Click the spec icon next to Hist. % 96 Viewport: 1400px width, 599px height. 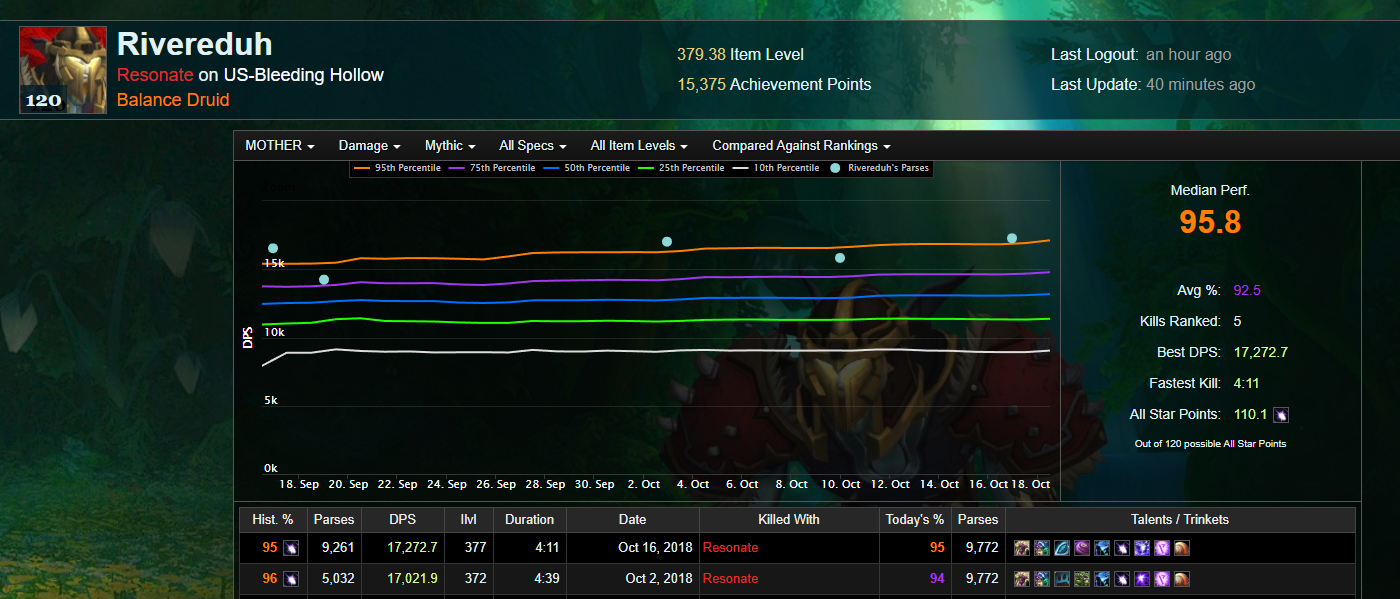291,579
